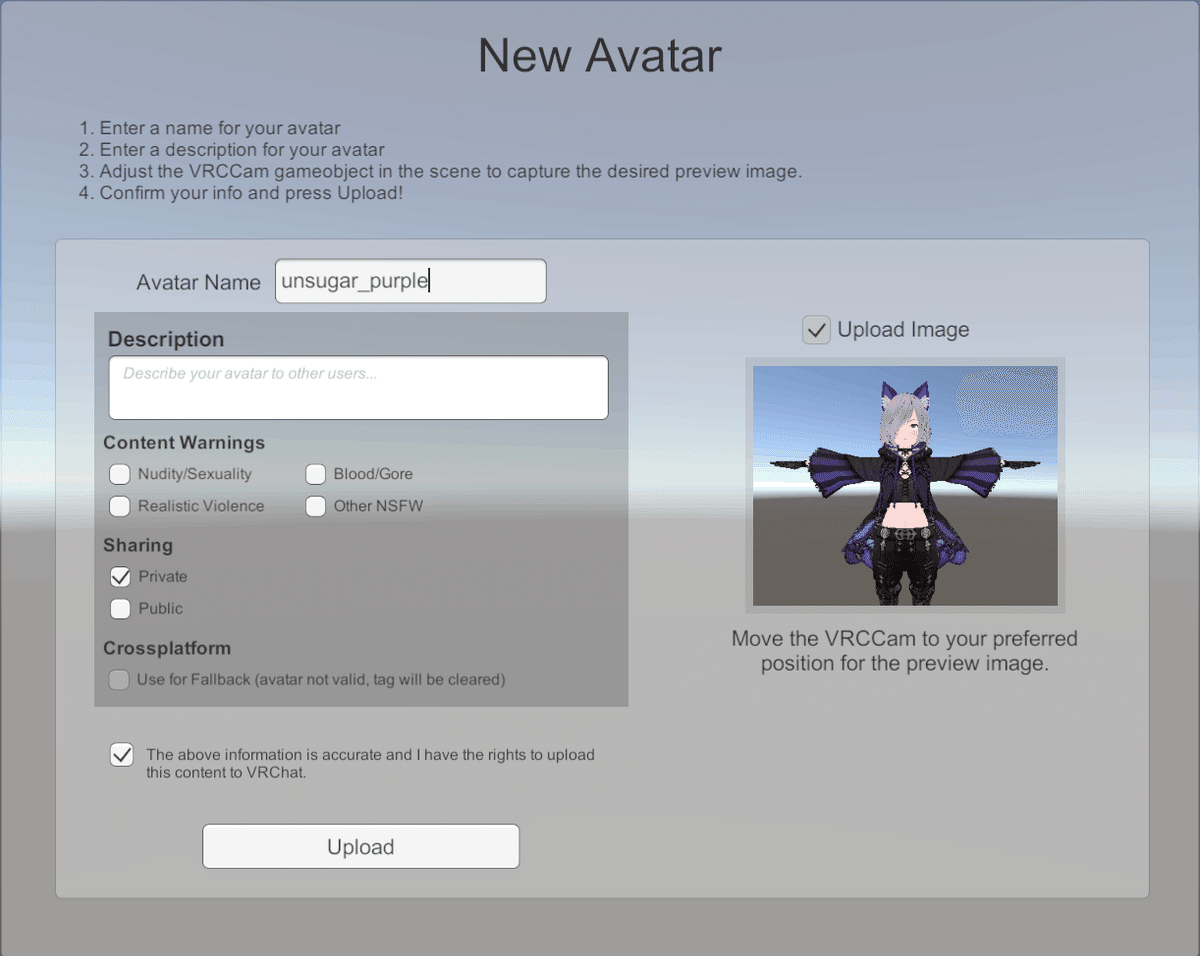Click the description text area
Image resolution: width=1200 pixels, height=956 pixels.
coord(358,388)
